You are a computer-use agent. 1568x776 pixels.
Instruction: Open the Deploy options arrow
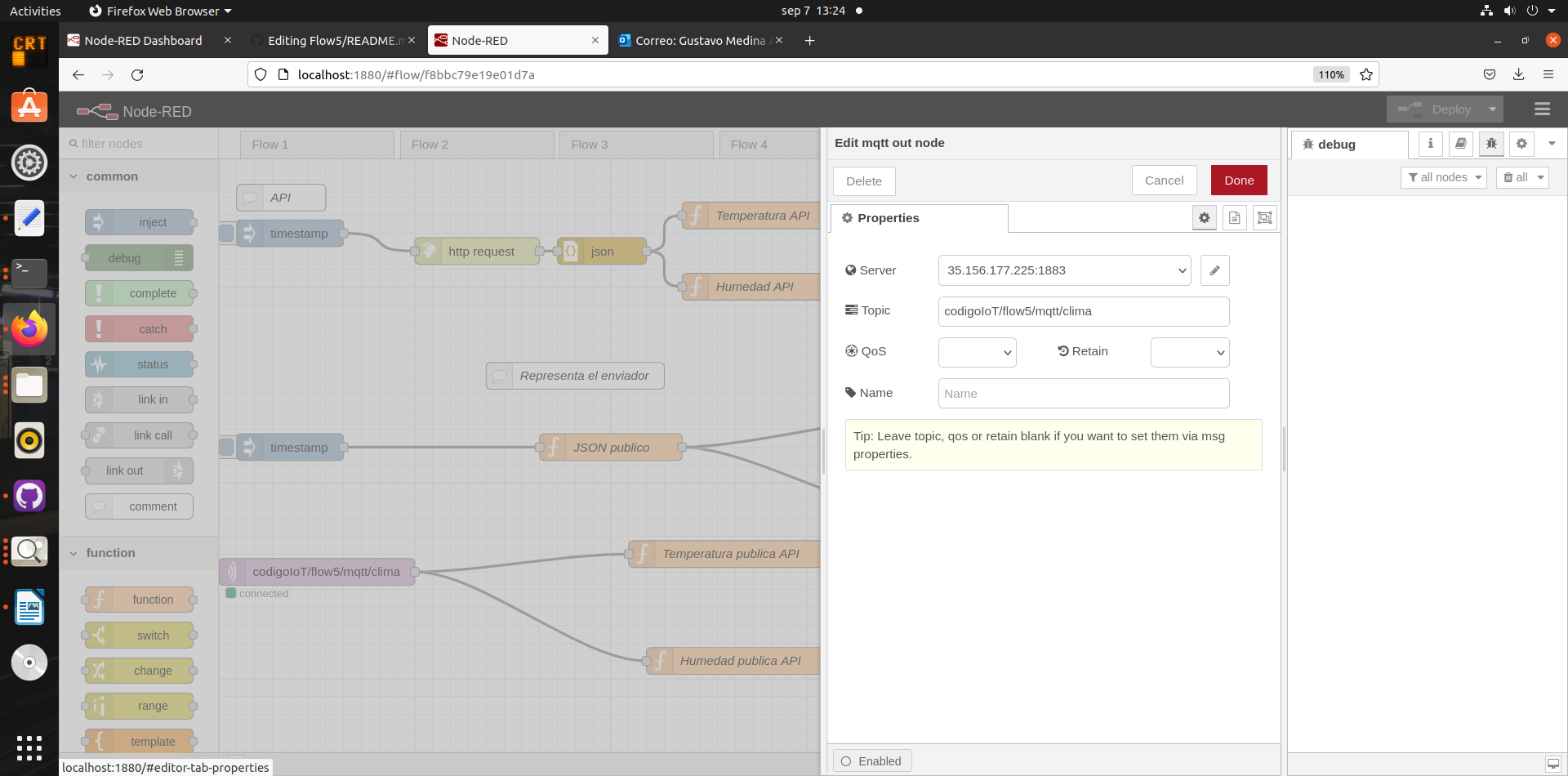pyautogui.click(x=1492, y=109)
